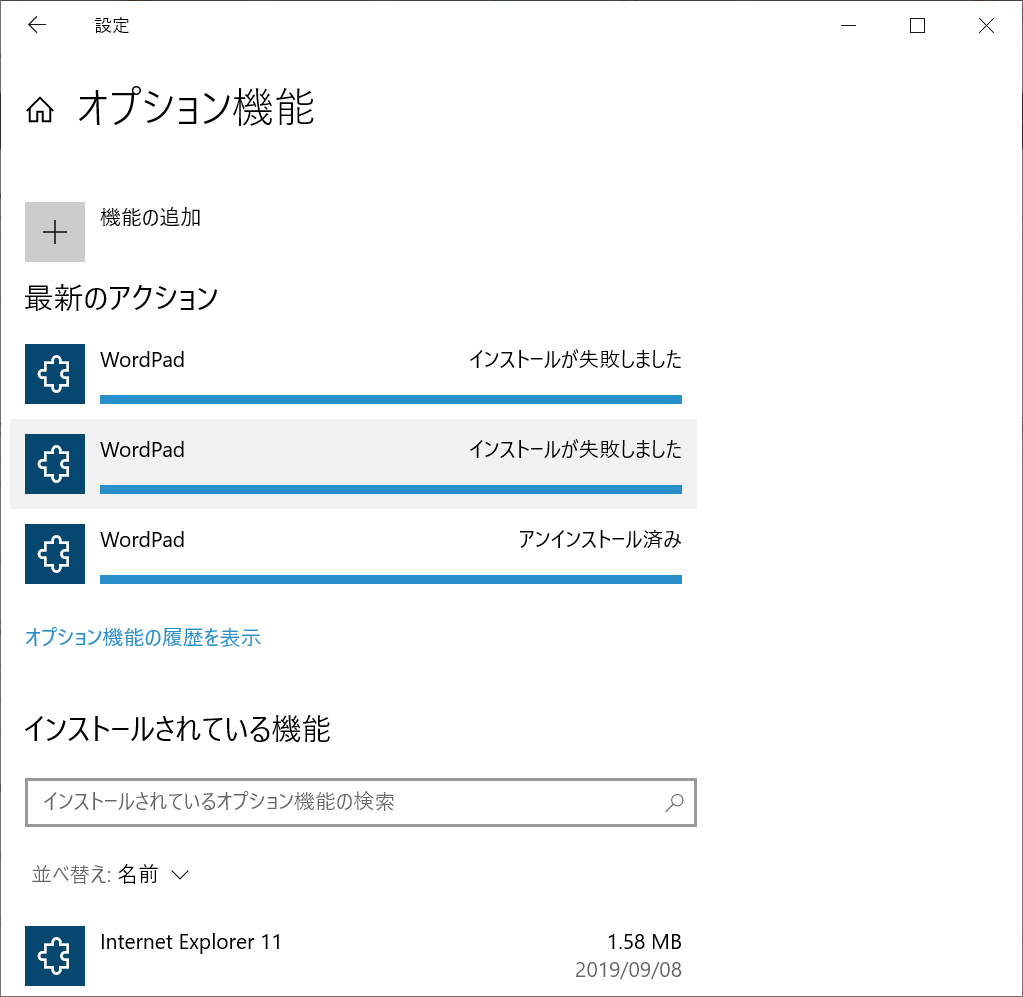Click the 1.58 MB size value
Screen dimensions: 1023x997
[x=645, y=942]
